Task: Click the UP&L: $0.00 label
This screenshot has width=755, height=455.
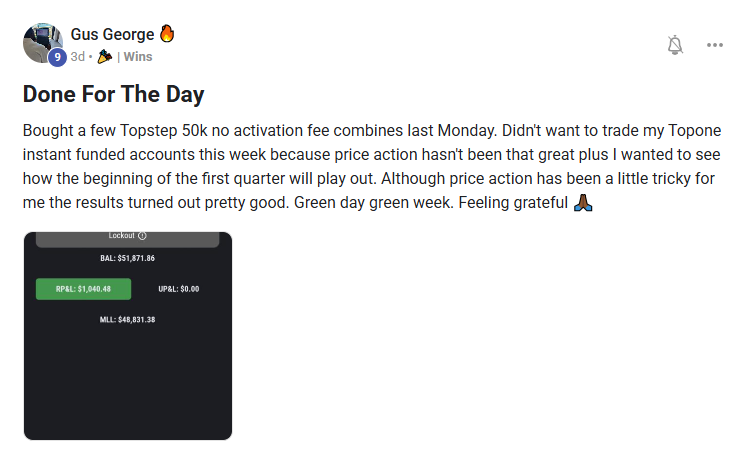Action: pos(179,289)
